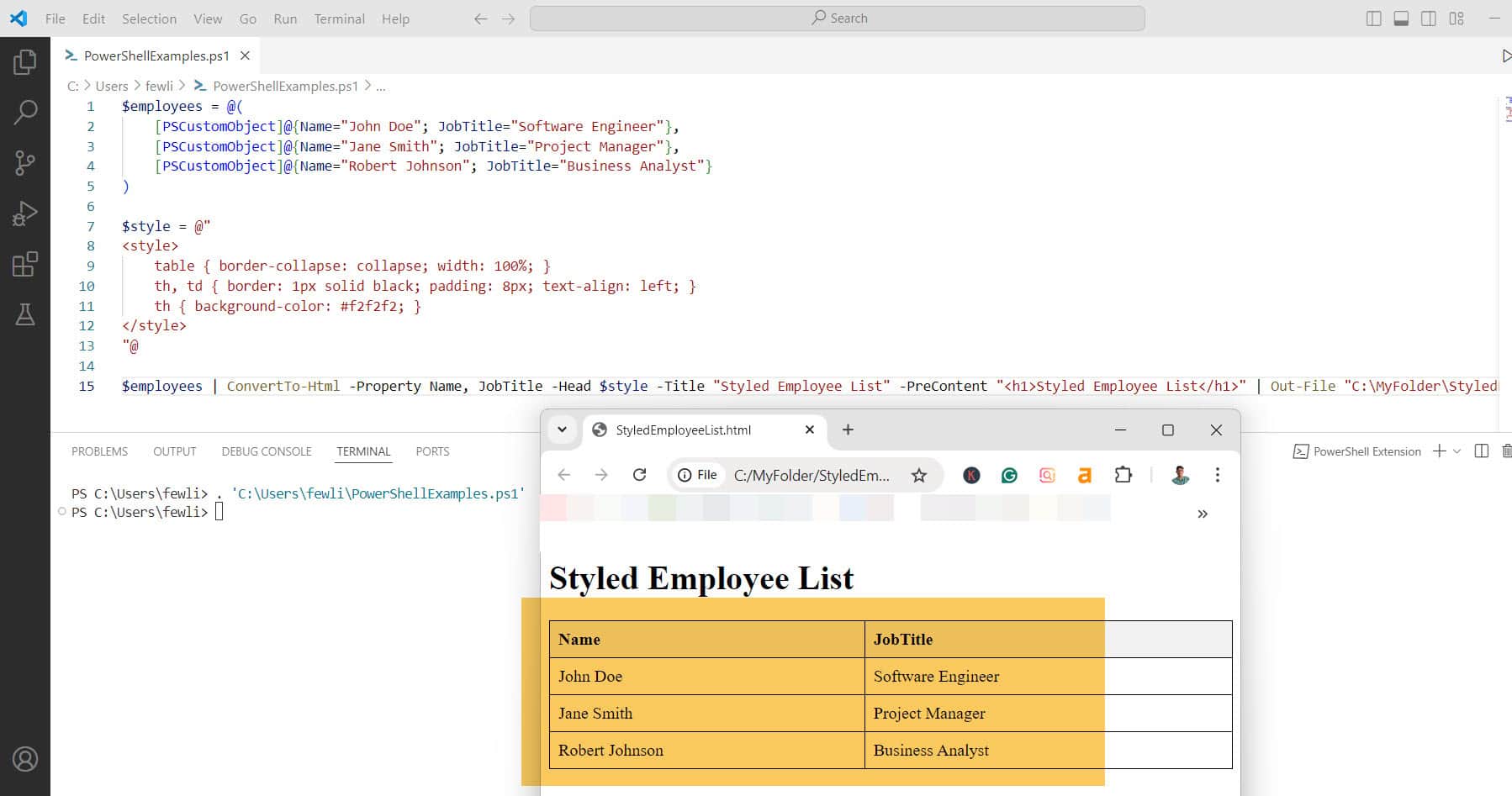The image size is (1512, 796).
Task: Focus the VS Code Search command box
Action: (x=837, y=18)
